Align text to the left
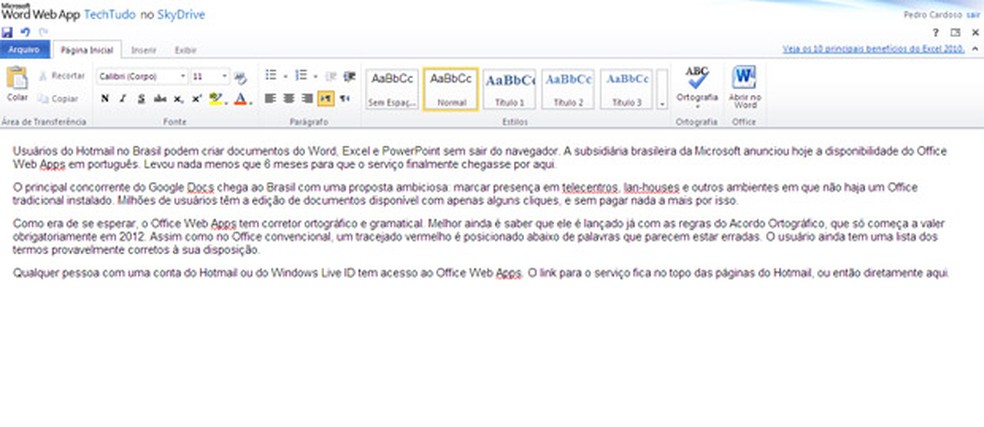 click(270, 99)
